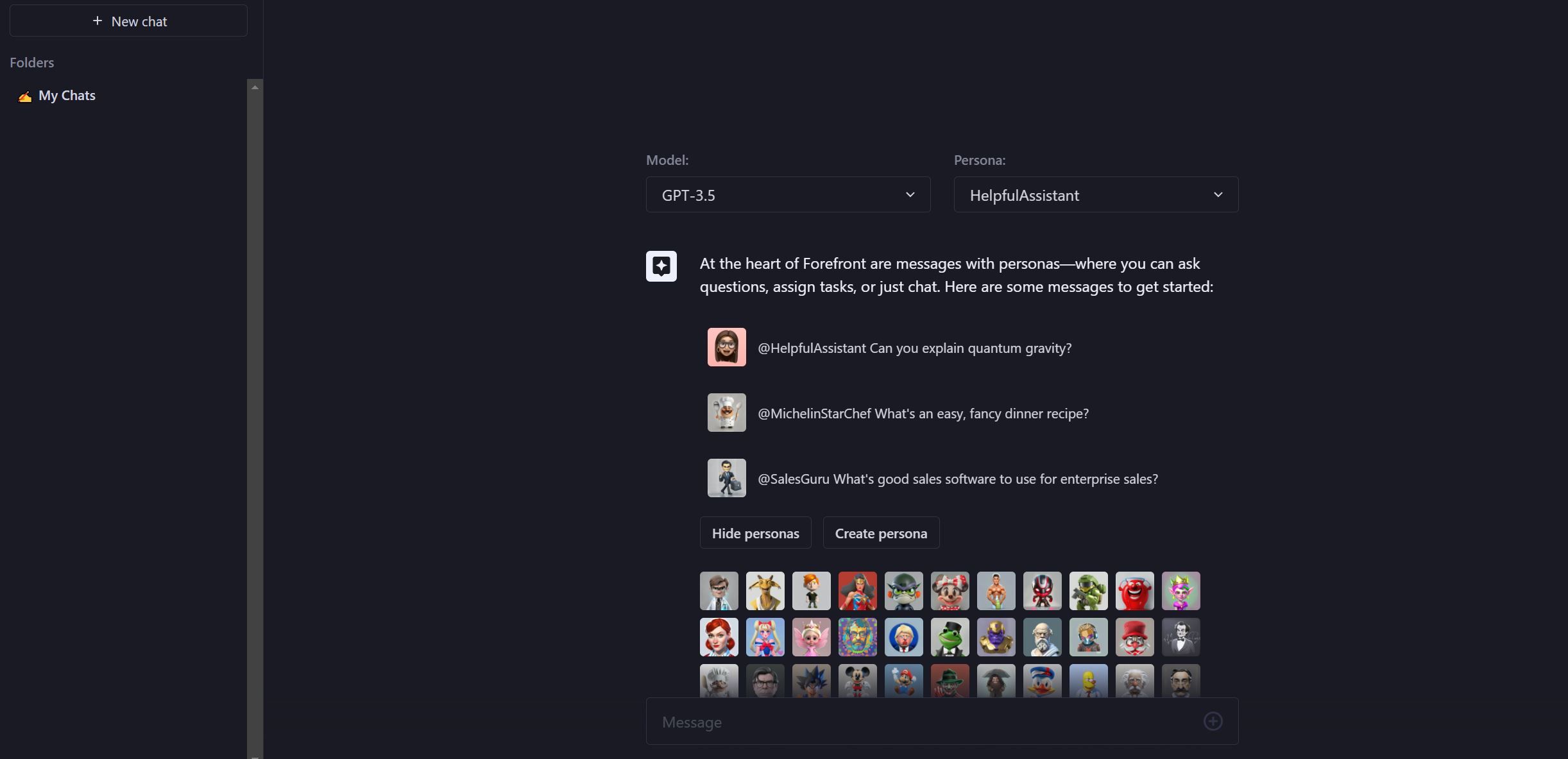Choose the scientist in lab coat persona
Screen dimensions: 1568x759
tap(719, 591)
